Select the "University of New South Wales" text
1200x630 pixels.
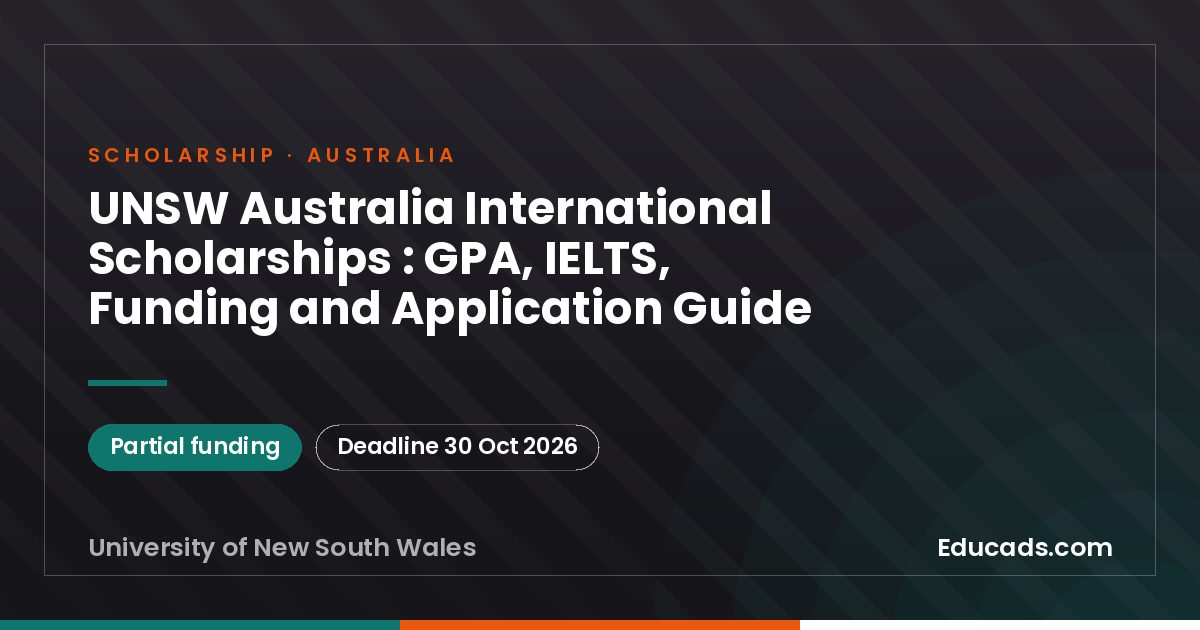pos(282,548)
